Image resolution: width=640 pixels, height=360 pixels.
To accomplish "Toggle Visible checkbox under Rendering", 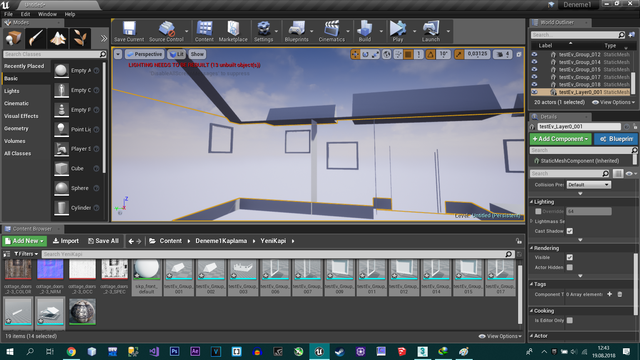I will coord(570,257).
